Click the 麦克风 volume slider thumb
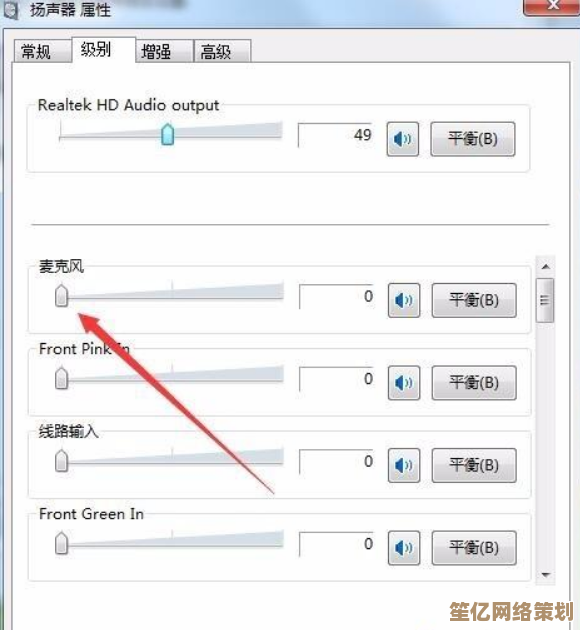Image resolution: width=580 pixels, height=630 pixels. pos(61,296)
